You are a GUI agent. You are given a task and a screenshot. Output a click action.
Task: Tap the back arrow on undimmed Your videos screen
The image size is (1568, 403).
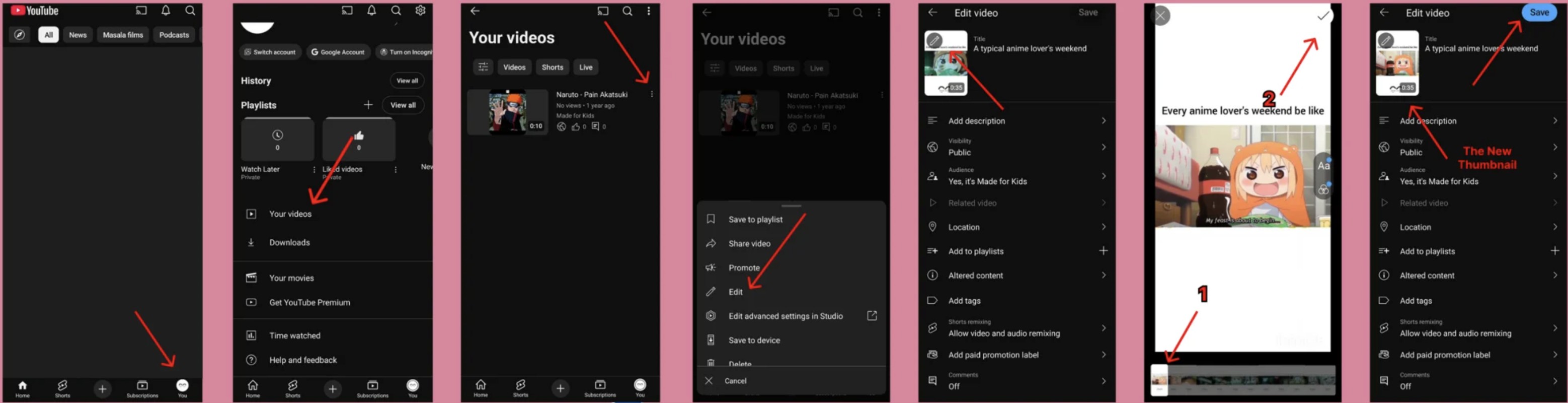[x=476, y=11]
